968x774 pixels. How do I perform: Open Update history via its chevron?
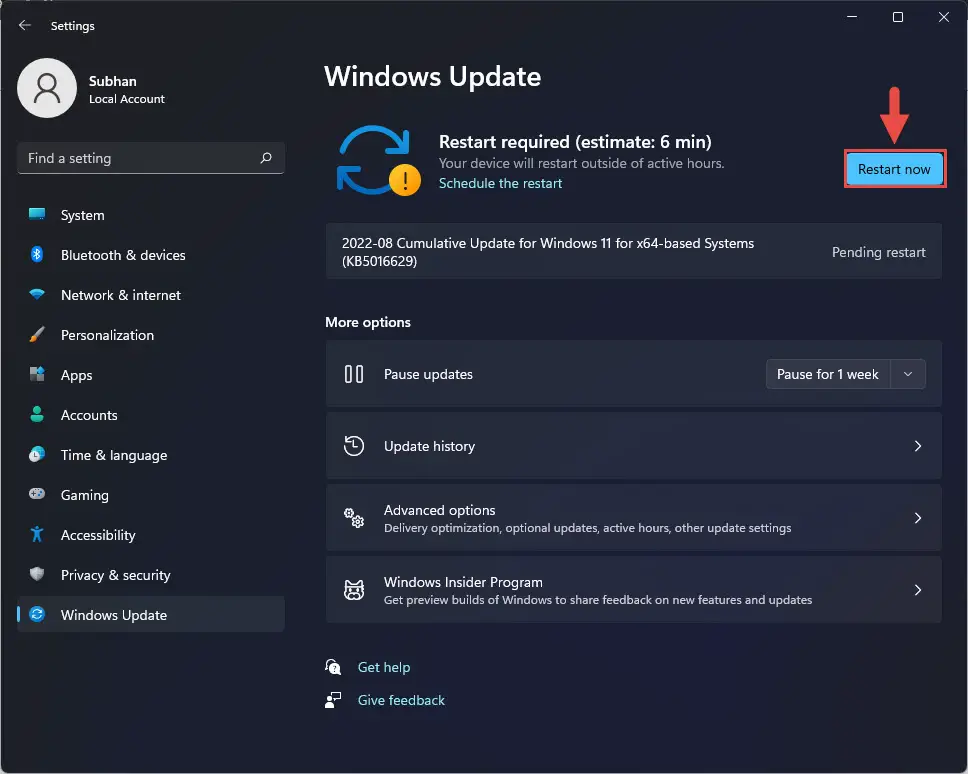(x=918, y=446)
